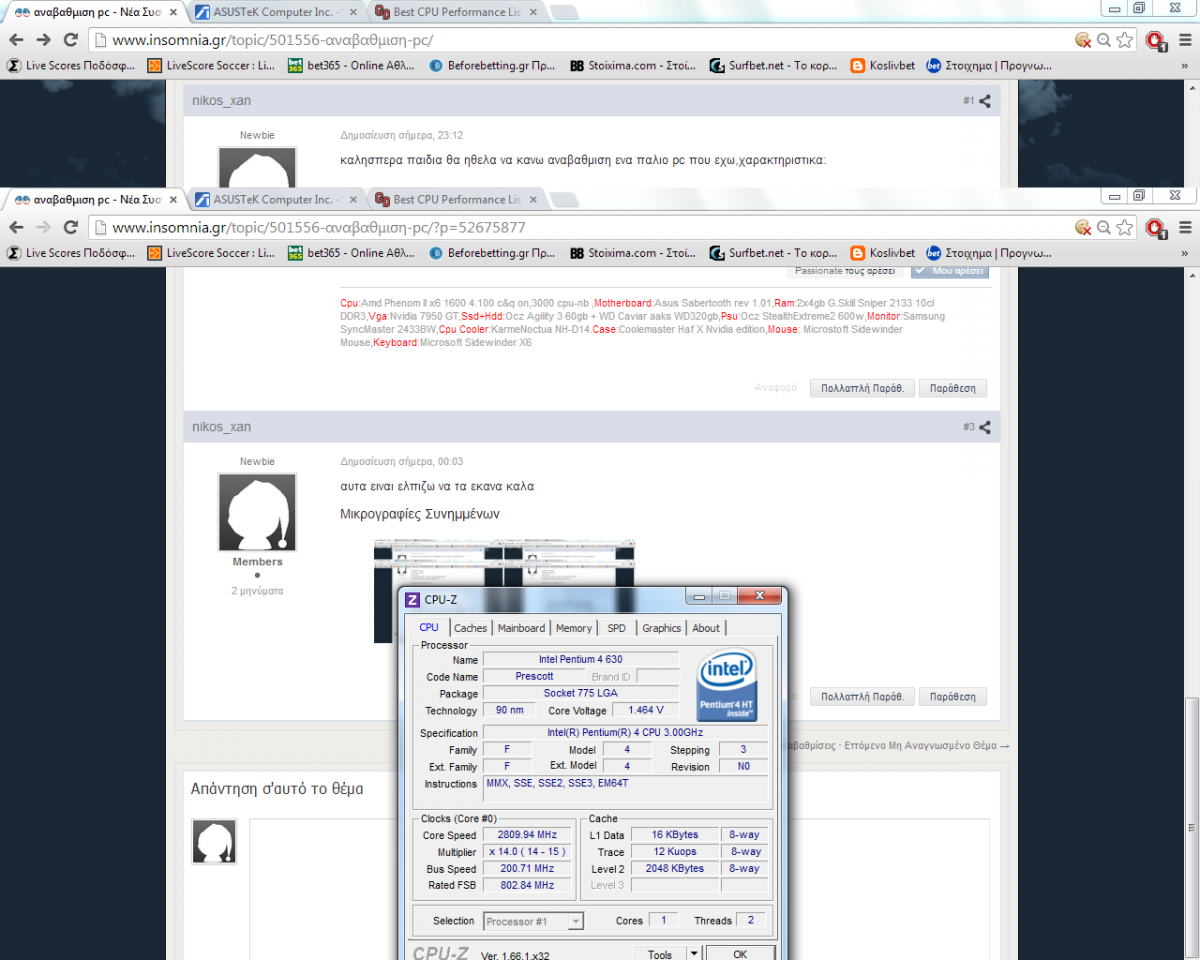Click the 'Prescott' code name value
Screen dimensions: 1200x960
click(534, 677)
